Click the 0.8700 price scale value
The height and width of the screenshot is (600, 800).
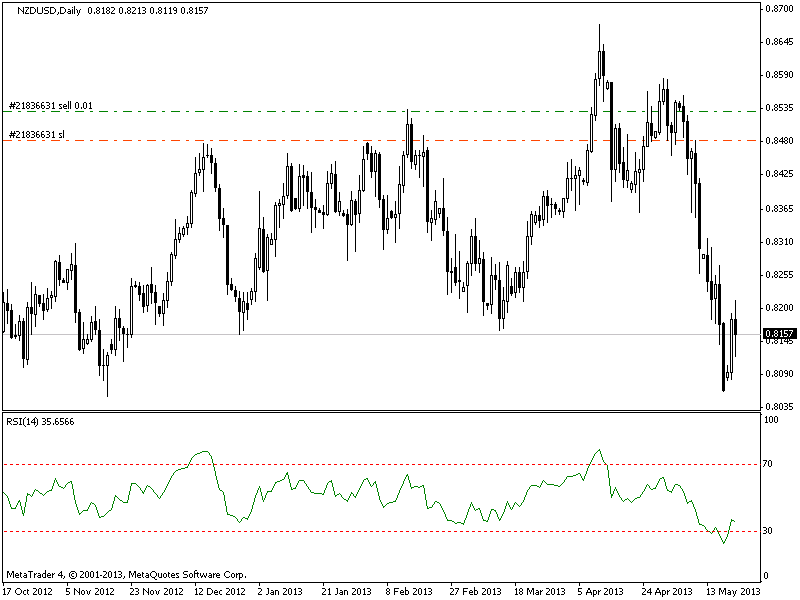(780, 9)
